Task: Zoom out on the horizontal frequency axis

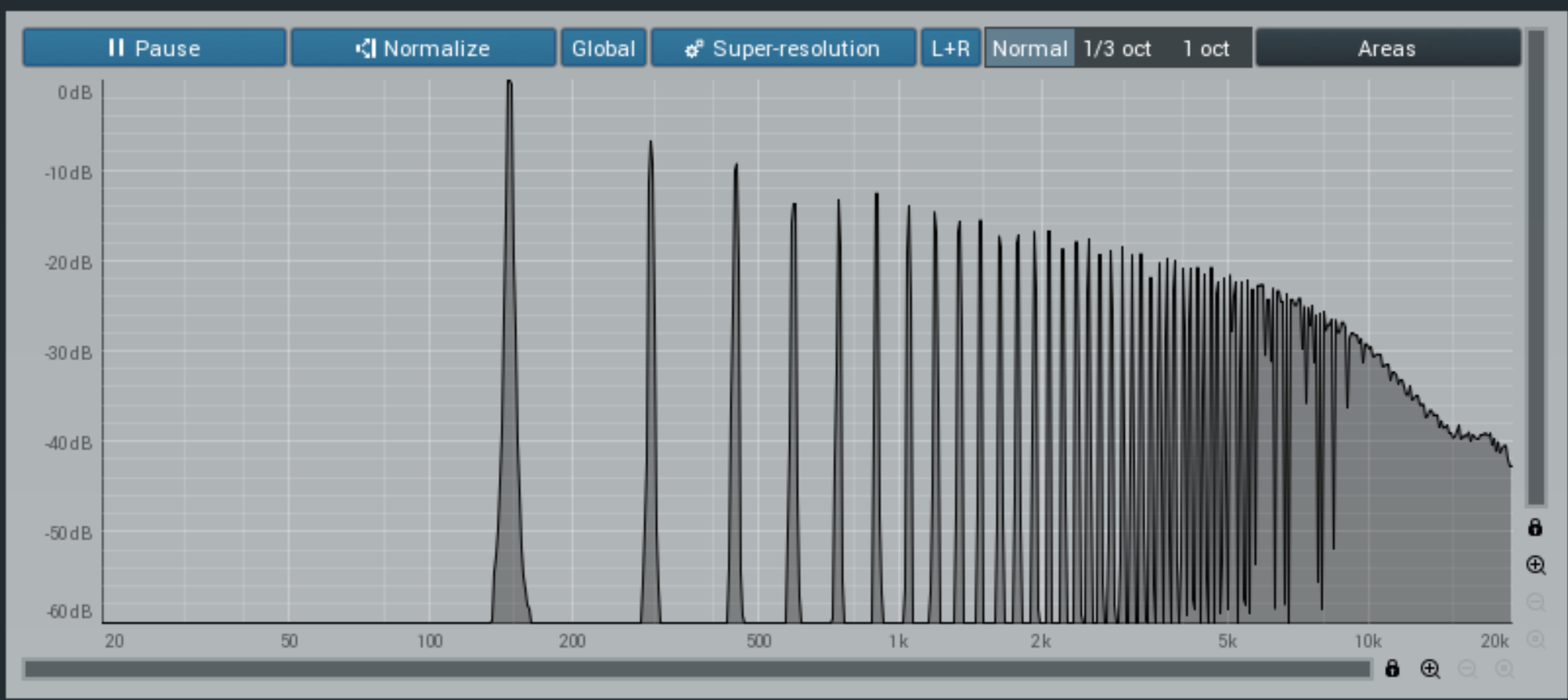Action: coord(1467,669)
